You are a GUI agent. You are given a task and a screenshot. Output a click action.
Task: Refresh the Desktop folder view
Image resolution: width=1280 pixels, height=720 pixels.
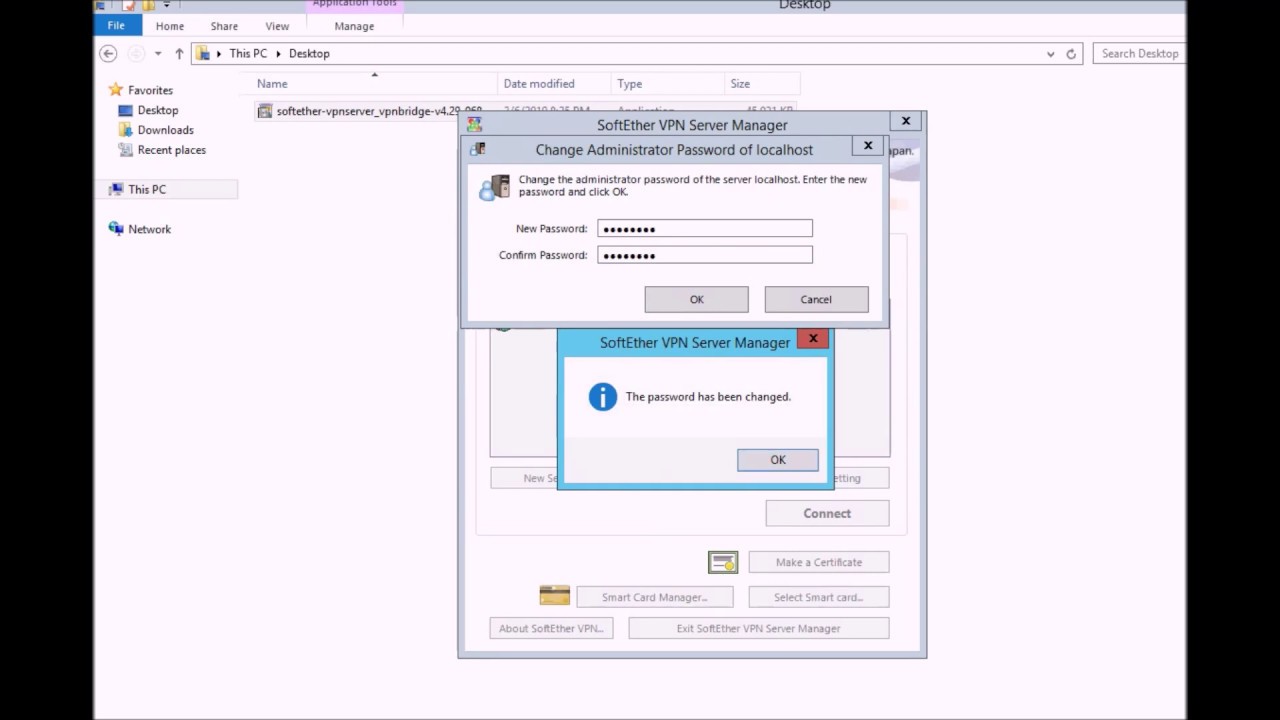[x=1071, y=54]
